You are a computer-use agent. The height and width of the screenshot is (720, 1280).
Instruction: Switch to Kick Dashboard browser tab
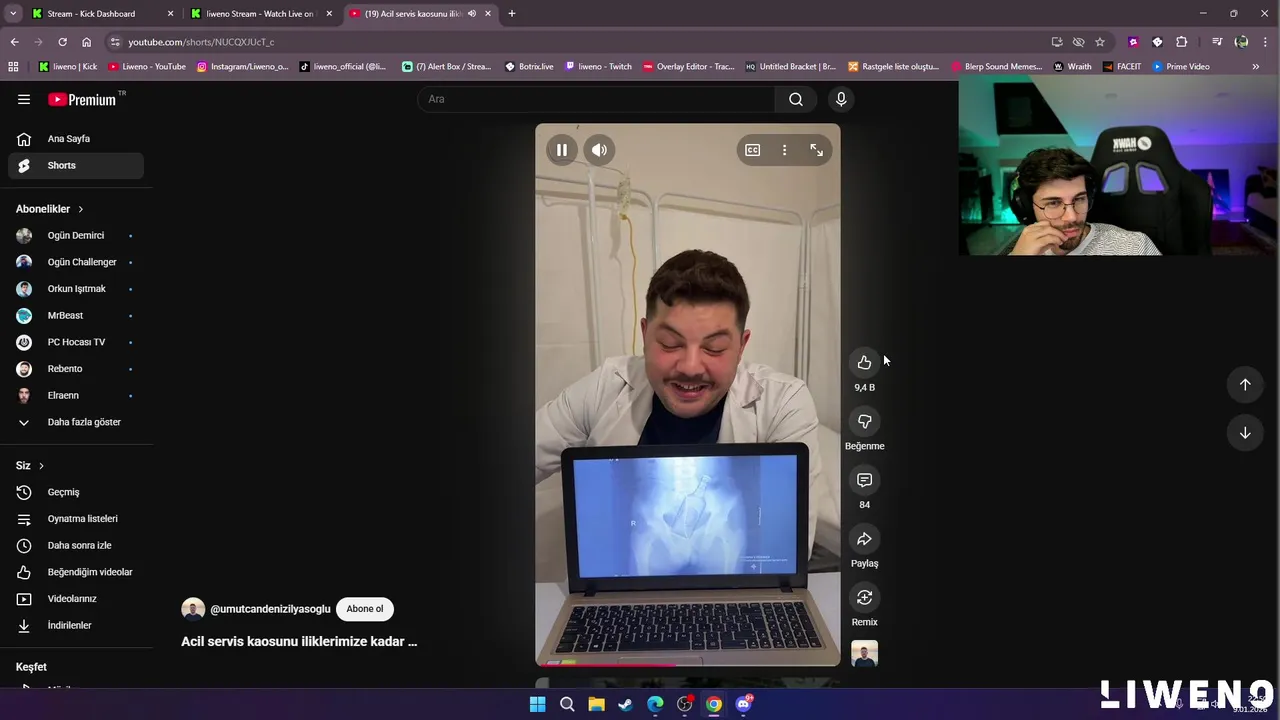pyautogui.click(x=100, y=14)
